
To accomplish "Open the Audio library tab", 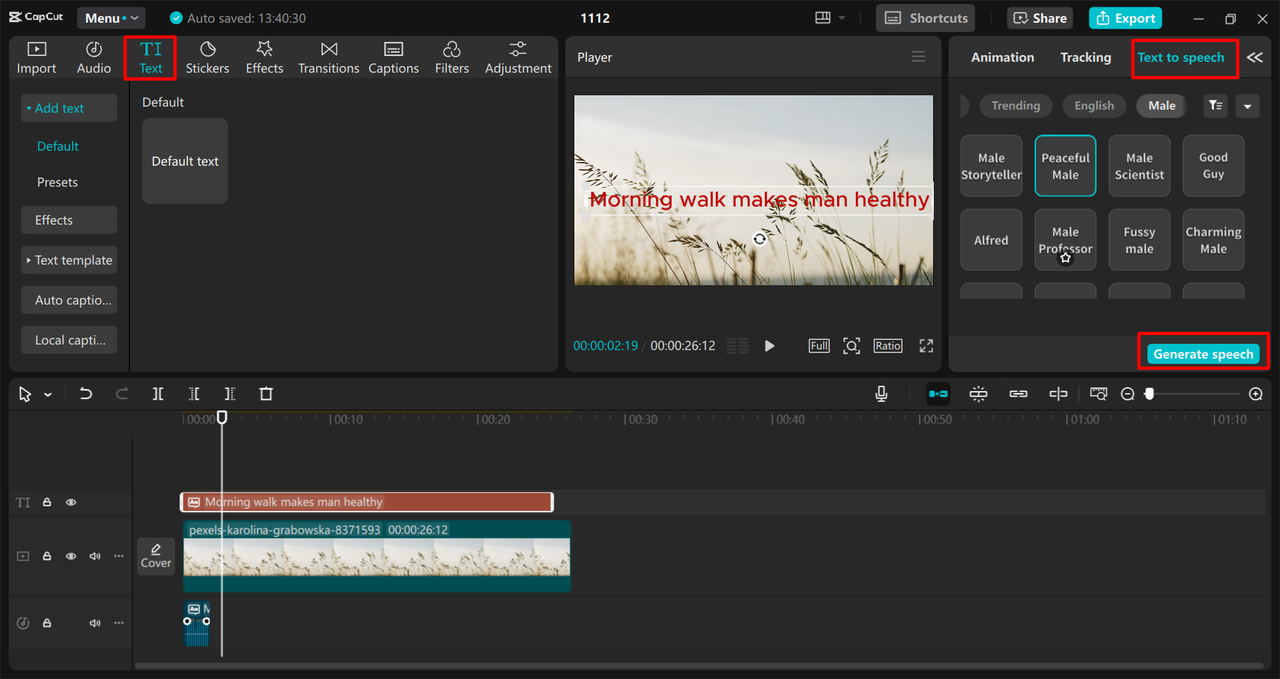I will [x=94, y=58].
